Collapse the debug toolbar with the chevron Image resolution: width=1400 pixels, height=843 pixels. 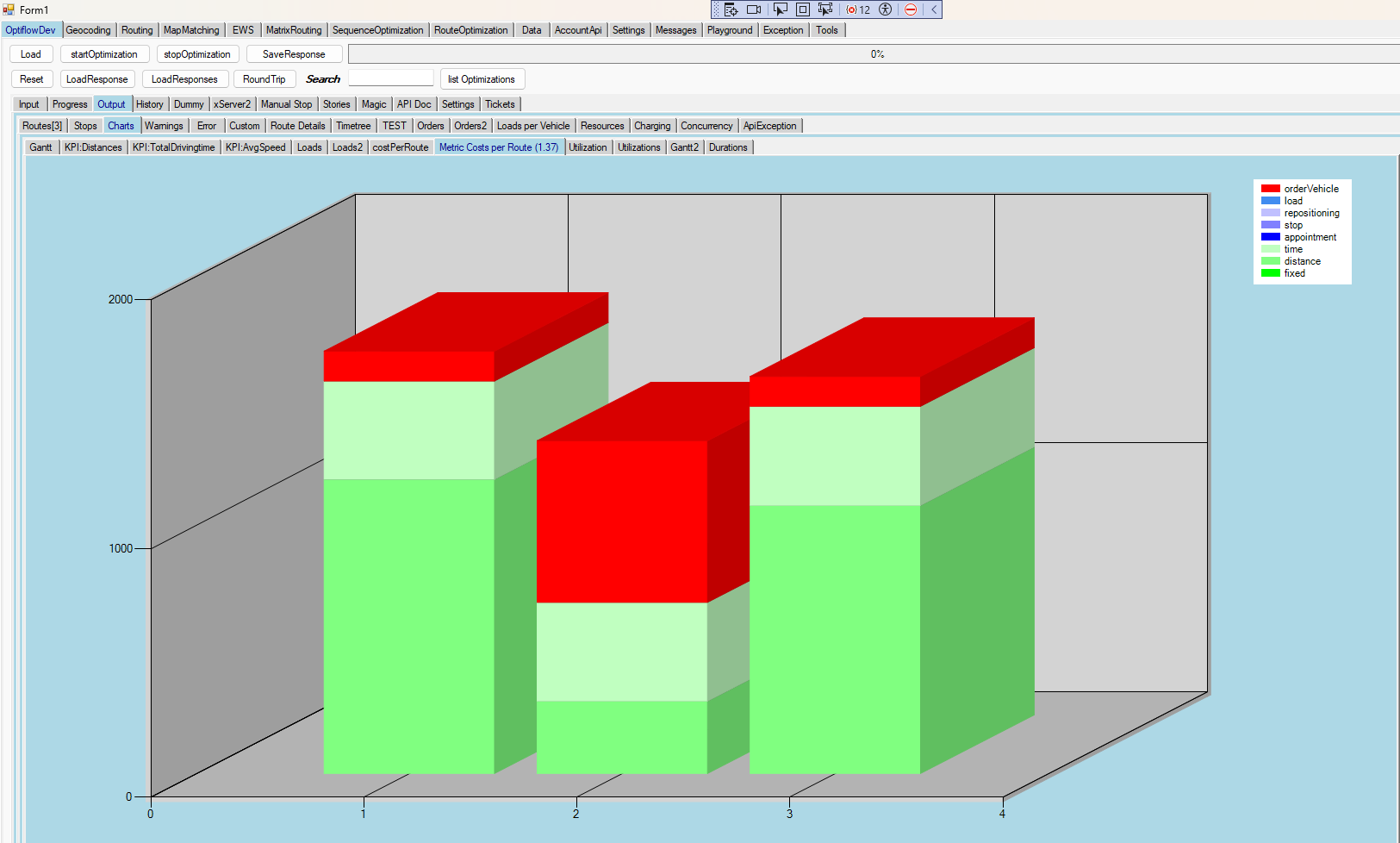(x=933, y=9)
